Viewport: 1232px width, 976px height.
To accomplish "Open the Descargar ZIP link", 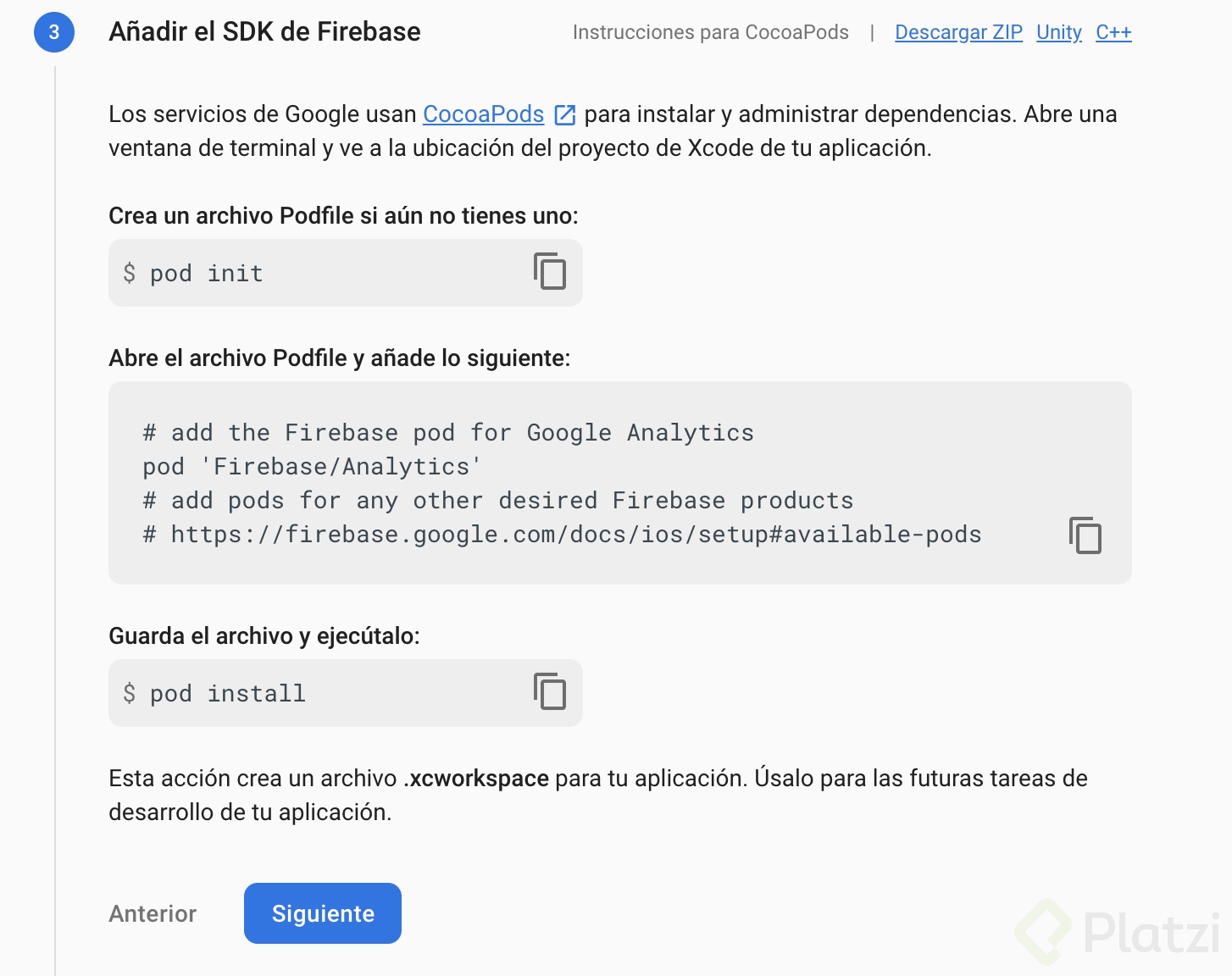I will point(958,32).
